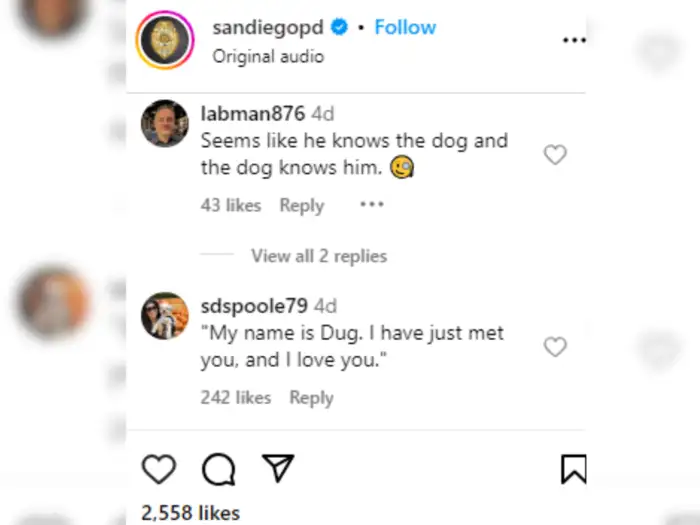700x525 pixels.
Task: View 242 likes on sdspoole79's comment
Action: [236, 397]
